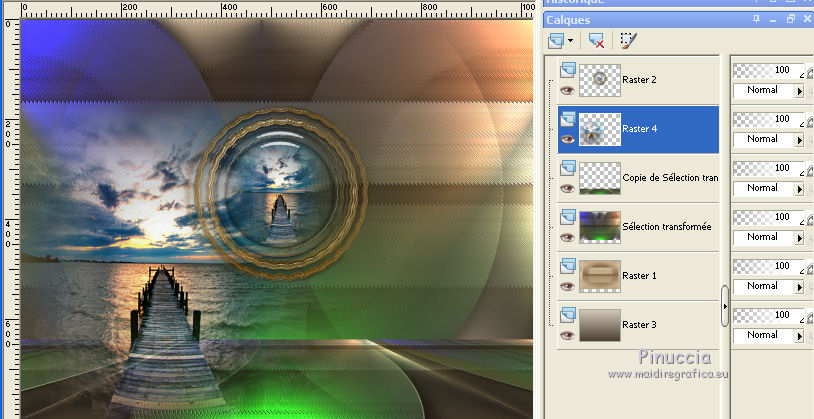The image size is (814, 419).
Task: Click the Raster 3 layer thumbnail
Action: pyautogui.click(x=600, y=325)
